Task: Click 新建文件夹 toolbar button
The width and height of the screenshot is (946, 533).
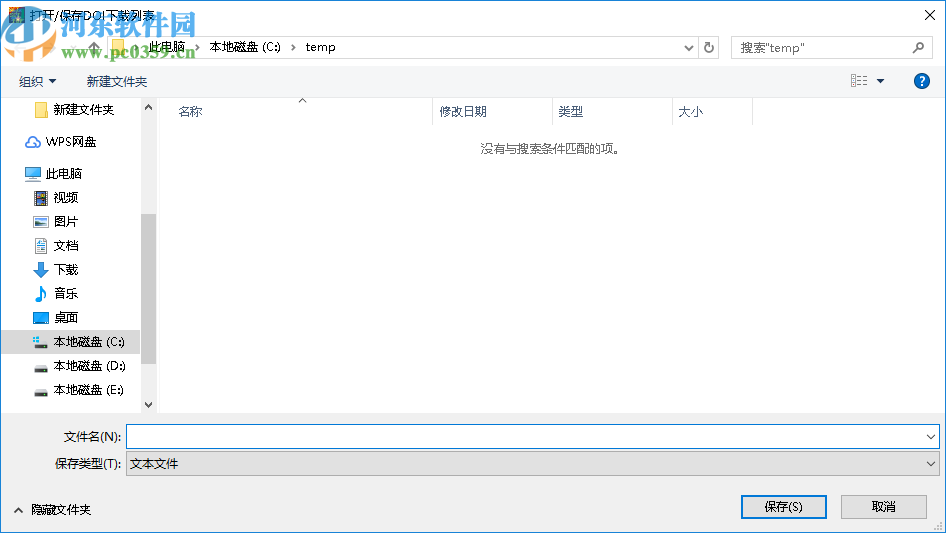Action: 116,81
